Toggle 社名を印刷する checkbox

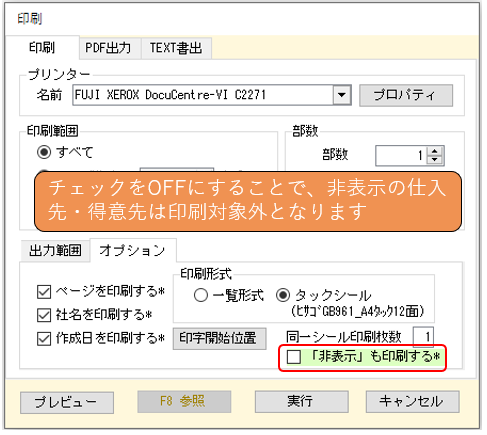44,315
